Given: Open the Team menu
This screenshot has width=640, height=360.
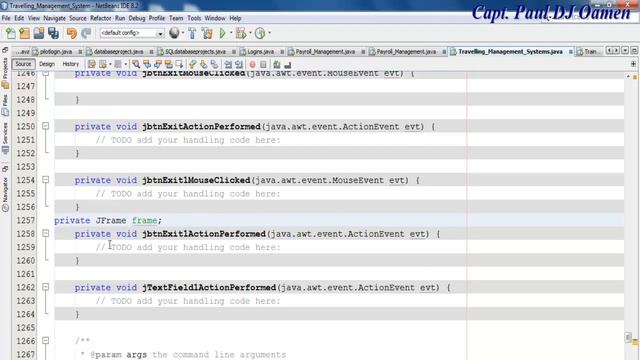Looking at the screenshot, I should [176, 18].
